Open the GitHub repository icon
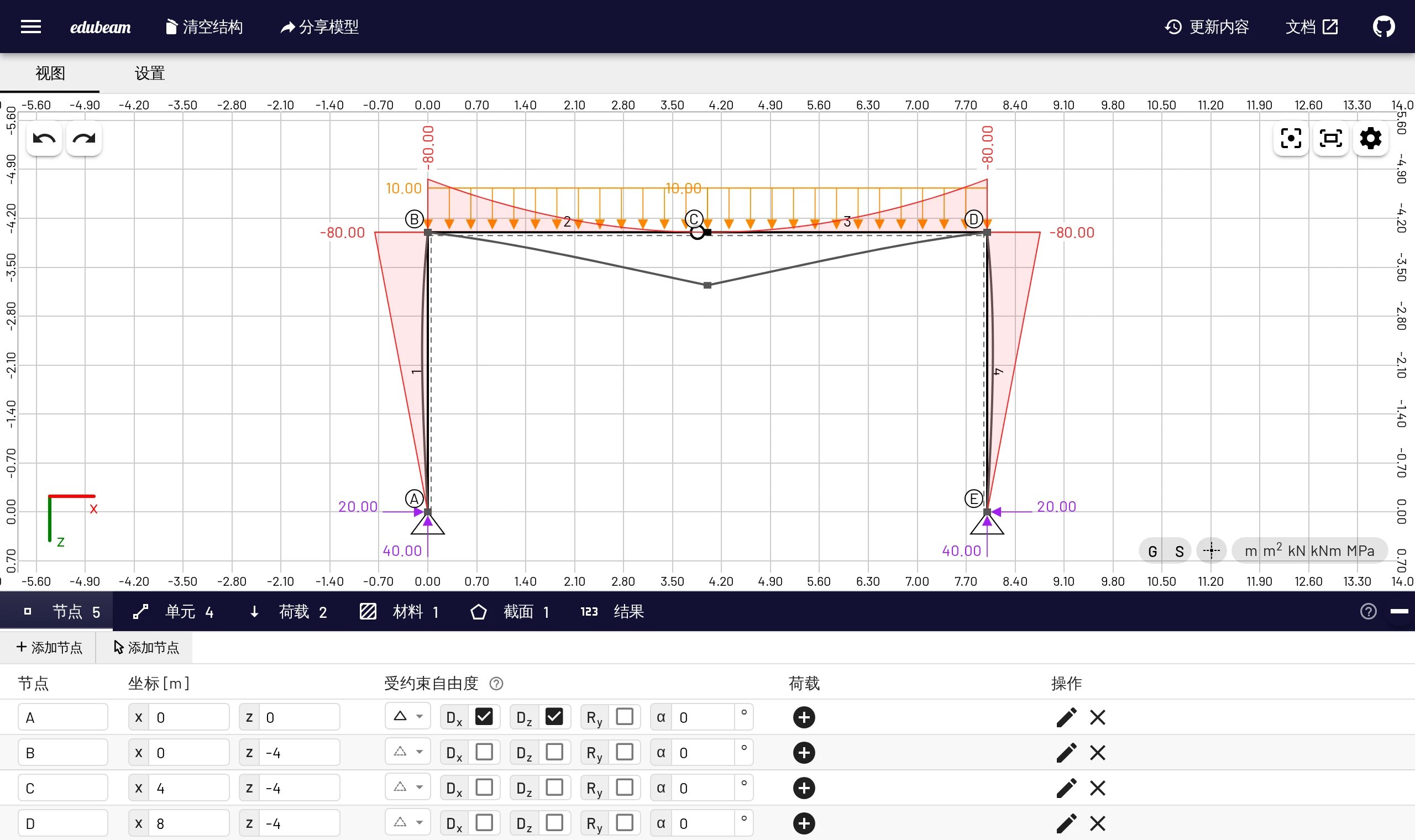 coord(1383,27)
